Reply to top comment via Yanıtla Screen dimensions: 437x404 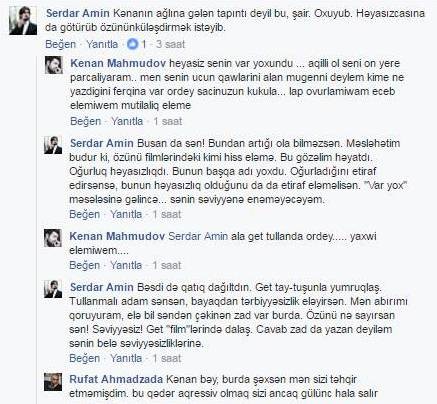point(102,44)
